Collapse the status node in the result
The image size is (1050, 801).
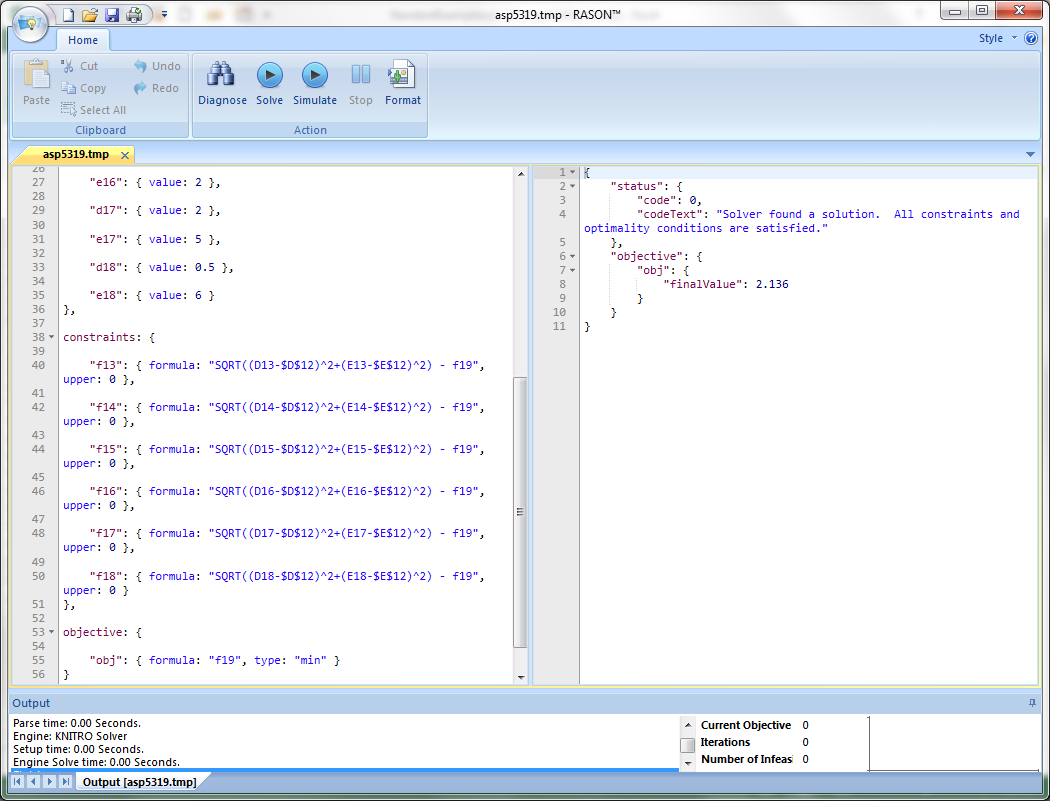573,186
